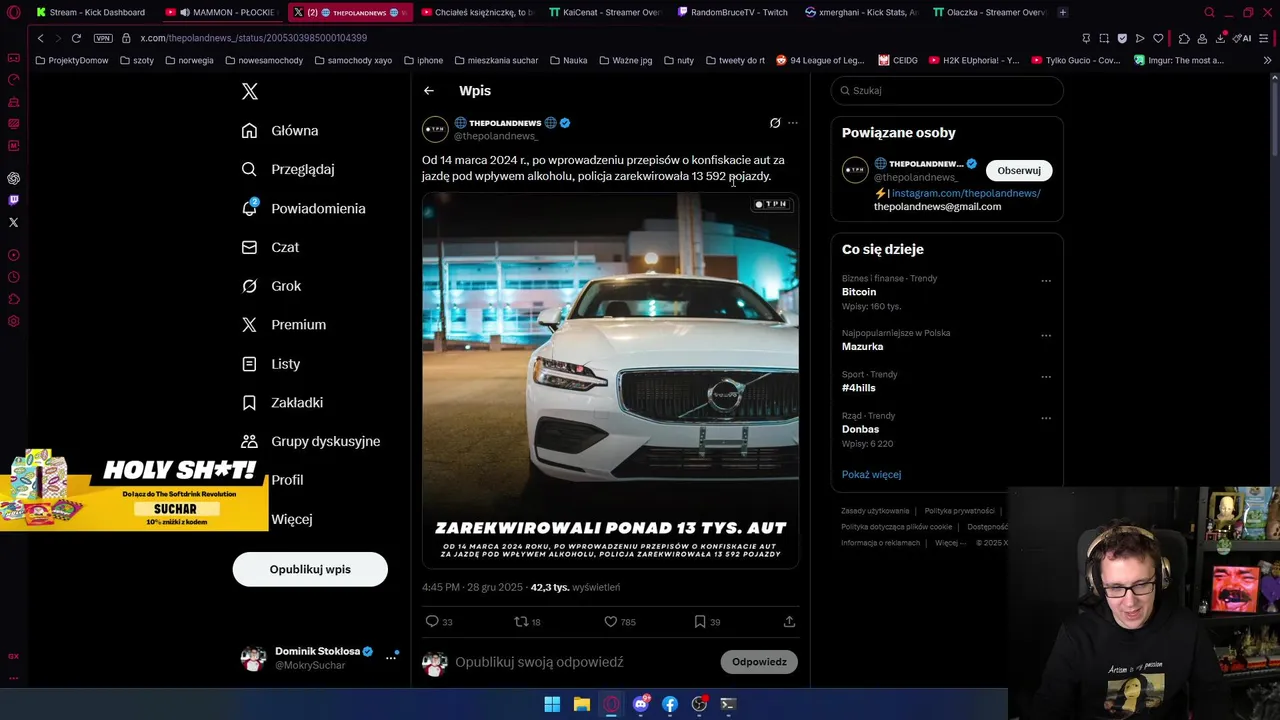
Task: Open Zakładki bookmarks
Action: pyautogui.click(x=282, y=402)
